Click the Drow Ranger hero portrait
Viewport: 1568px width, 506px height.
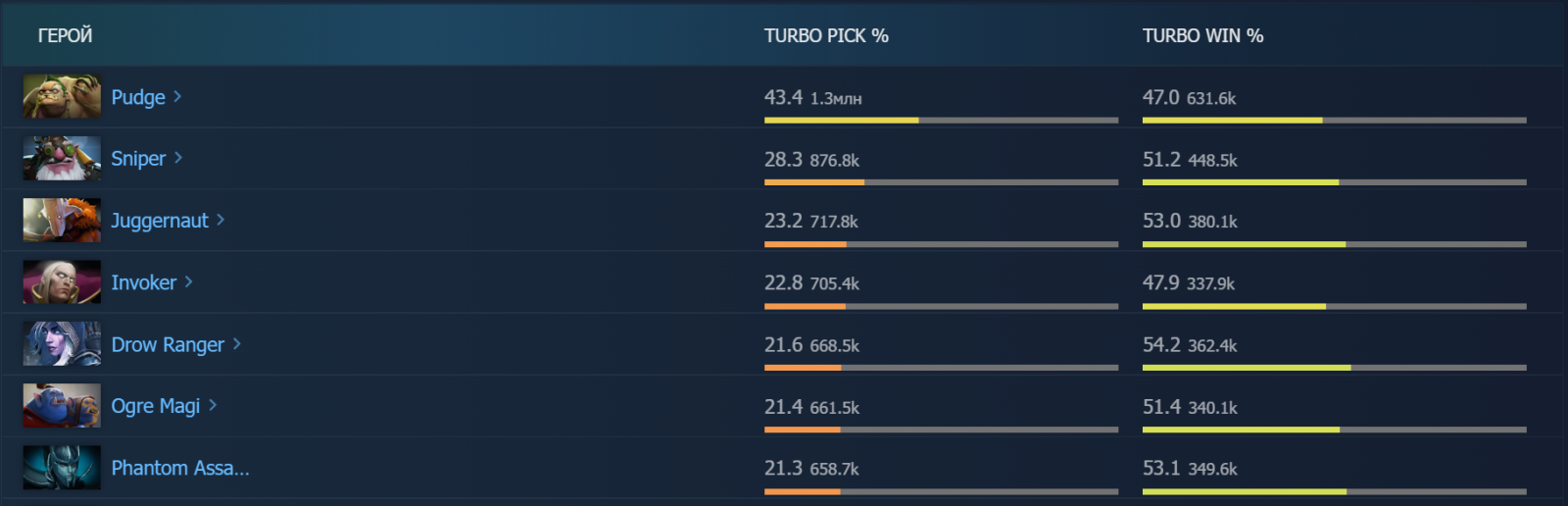coord(62,343)
